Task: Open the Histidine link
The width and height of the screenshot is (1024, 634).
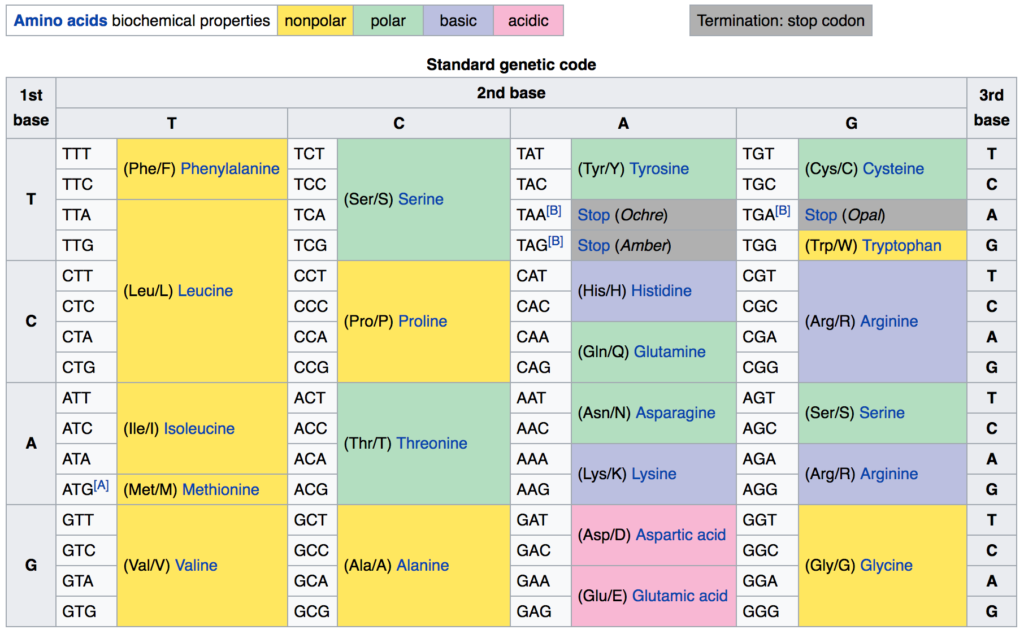Action: (660, 291)
